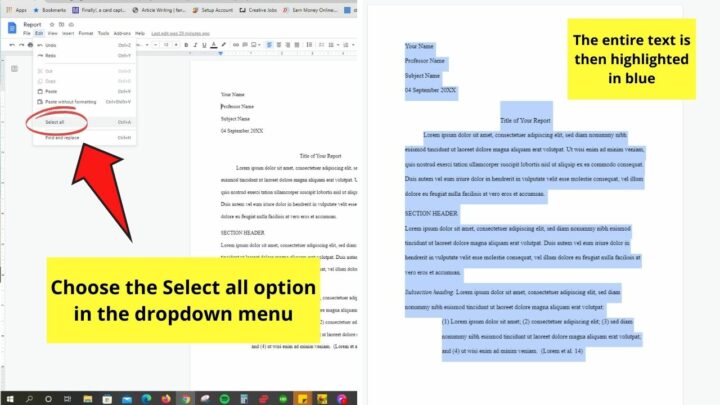Click the Line spacing icon
This screenshot has height=405, width=720.
[x=309, y=45]
